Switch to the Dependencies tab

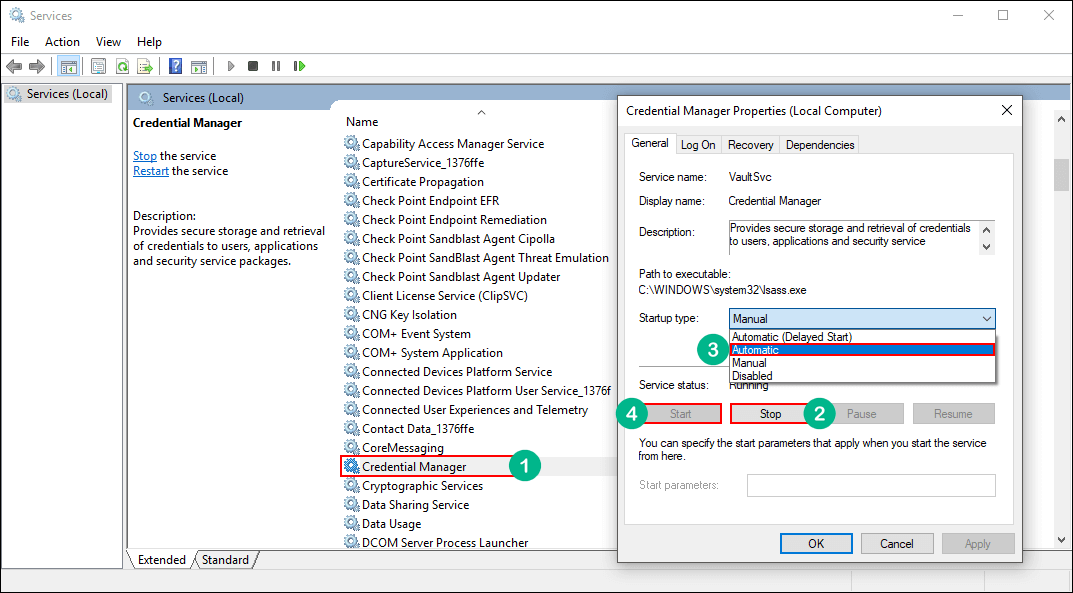[820, 145]
